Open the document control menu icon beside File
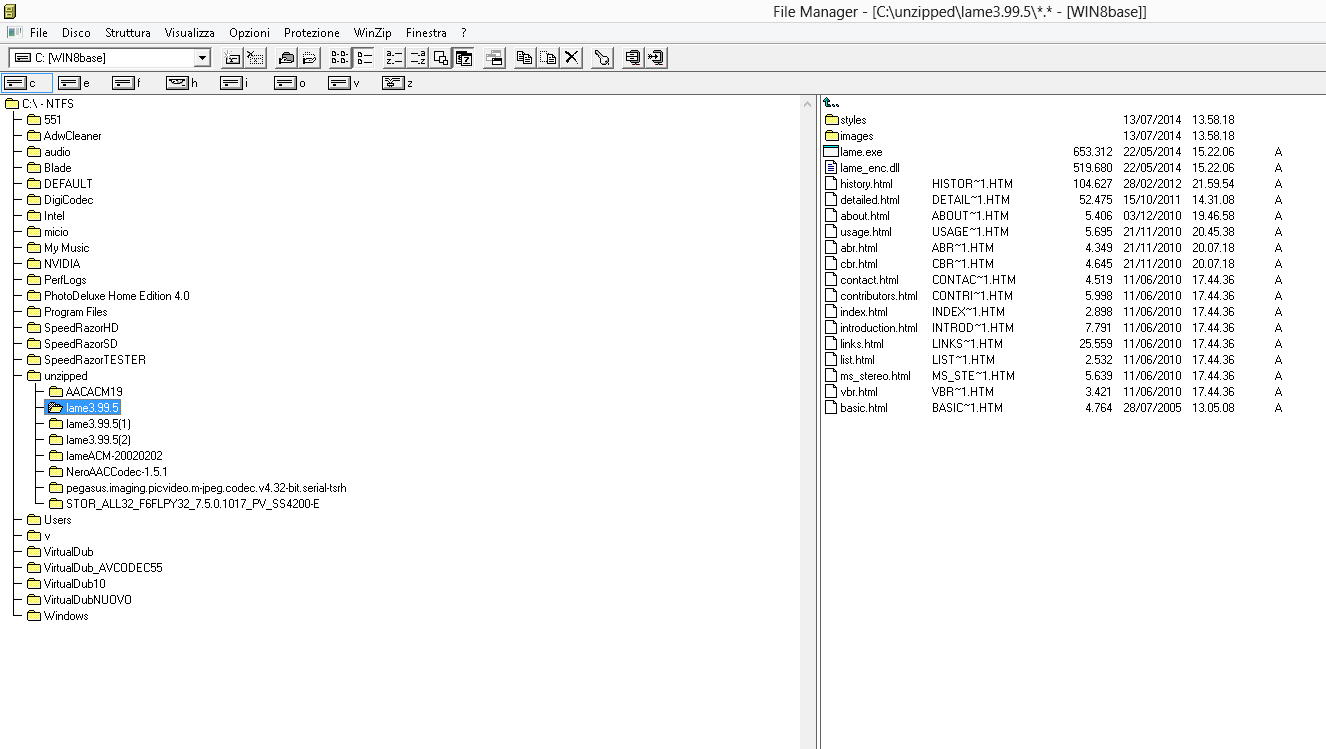Image resolution: width=1326 pixels, height=749 pixels. point(14,33)
